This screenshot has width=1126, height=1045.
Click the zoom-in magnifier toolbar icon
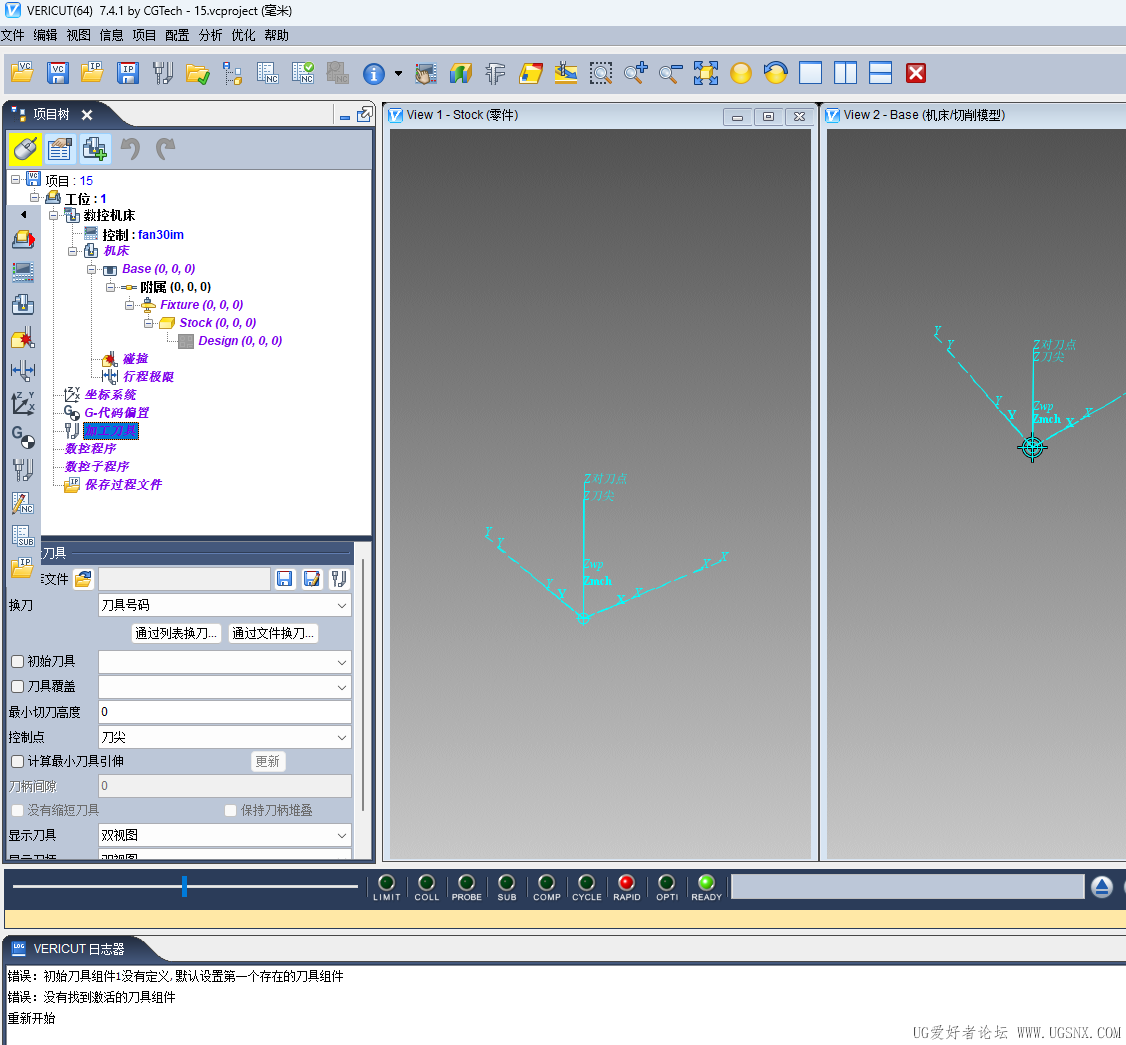(x=635, y=73)
